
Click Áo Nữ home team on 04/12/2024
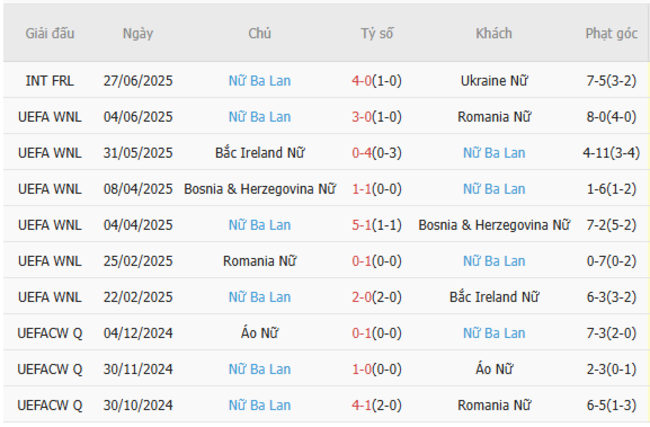(x=259, y=333)
